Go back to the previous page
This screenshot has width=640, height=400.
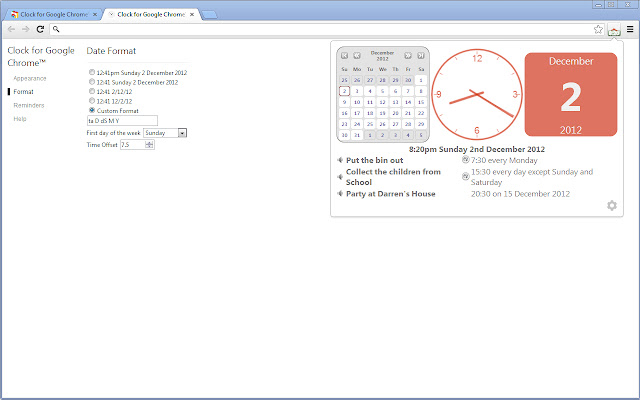[x=11, y=29]
